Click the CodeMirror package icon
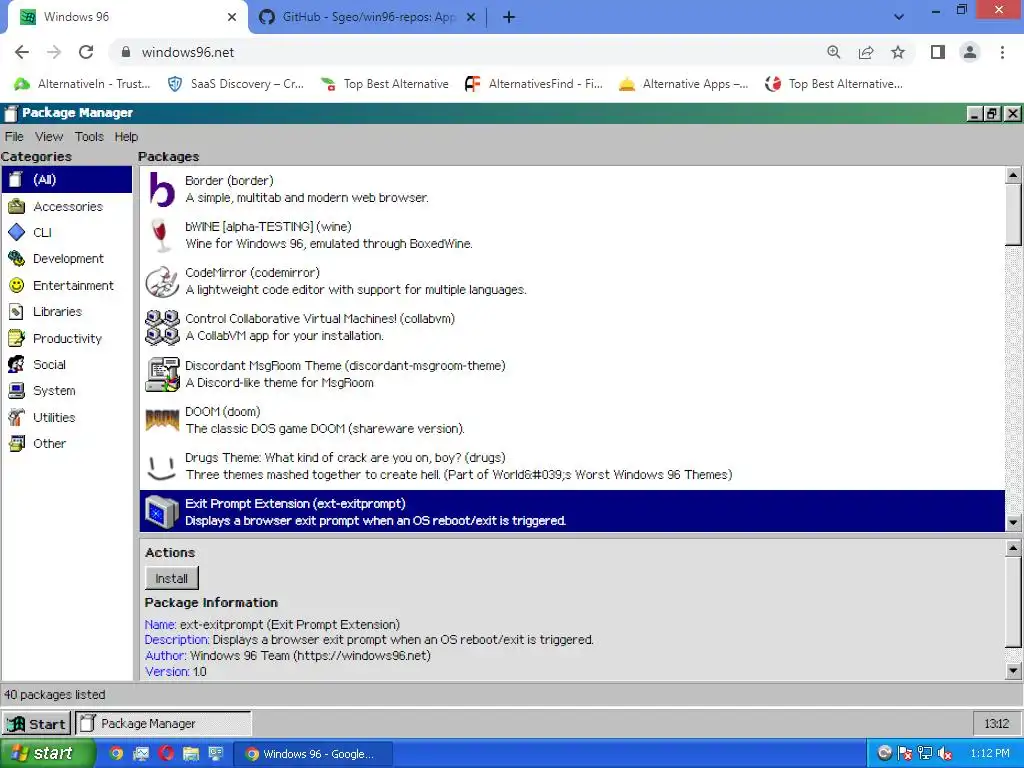Viewport: 1024px width, 768px height. tap(162, 281)
